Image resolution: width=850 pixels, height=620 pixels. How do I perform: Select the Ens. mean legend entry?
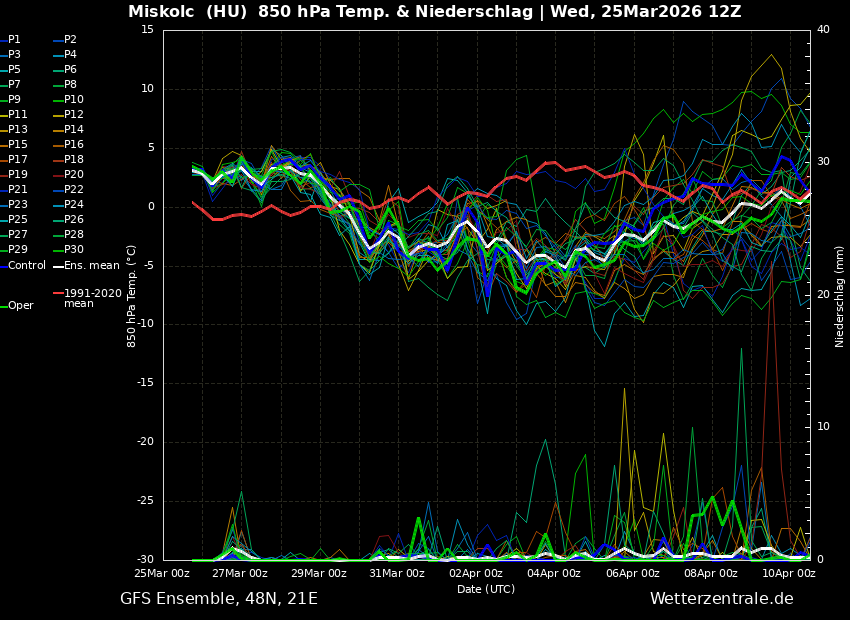(x=91, y=266)
